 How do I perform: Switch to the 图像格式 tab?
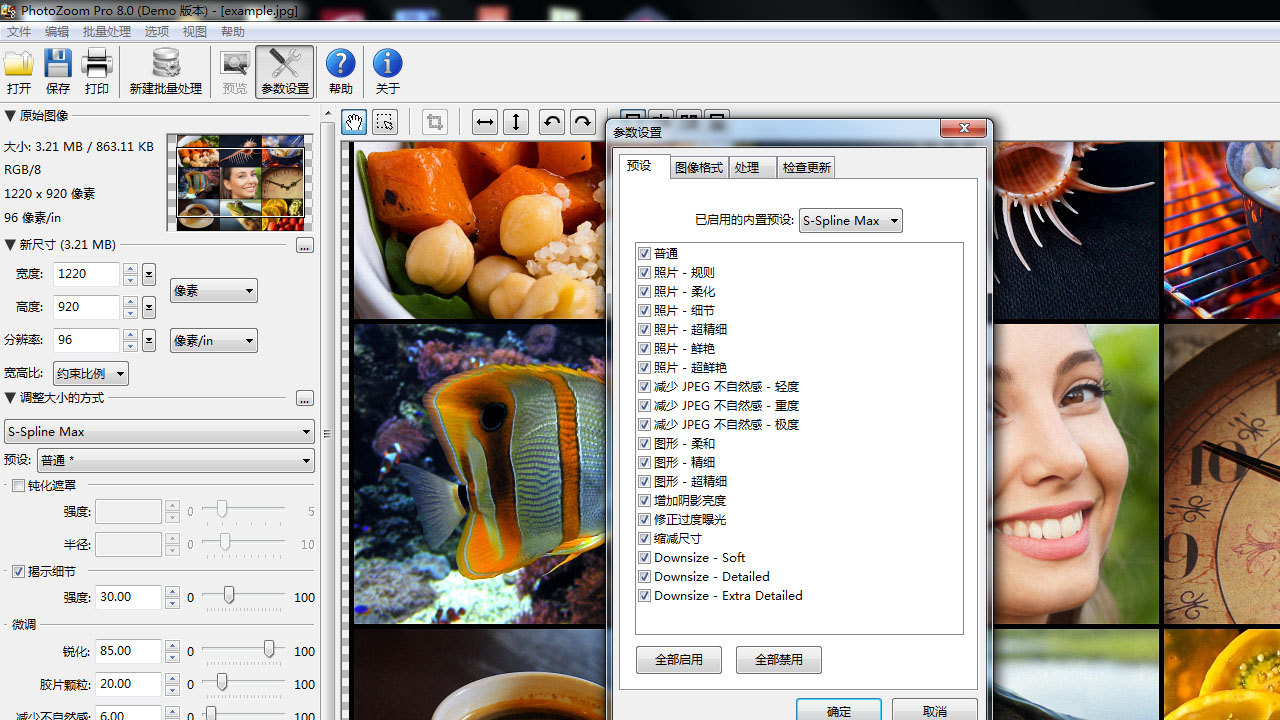(x=700, y=167)
